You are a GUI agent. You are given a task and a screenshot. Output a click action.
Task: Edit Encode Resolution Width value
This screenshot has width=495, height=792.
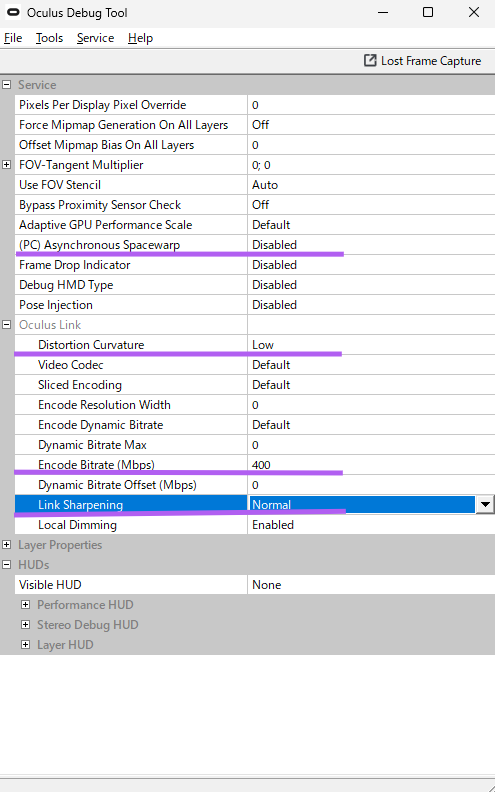[371, 405]
